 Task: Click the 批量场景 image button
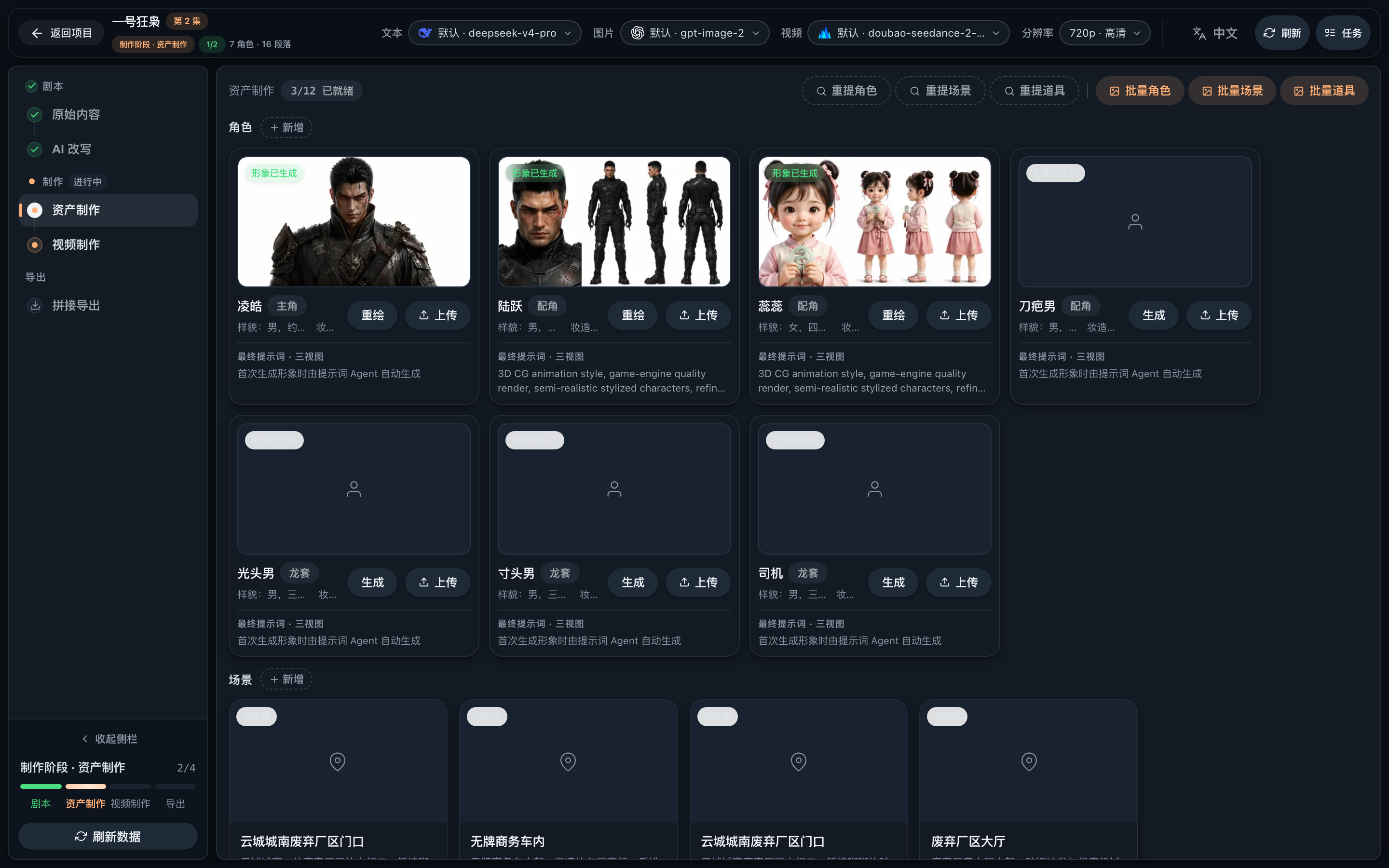pyautogui.click(x=1232, y=91)
